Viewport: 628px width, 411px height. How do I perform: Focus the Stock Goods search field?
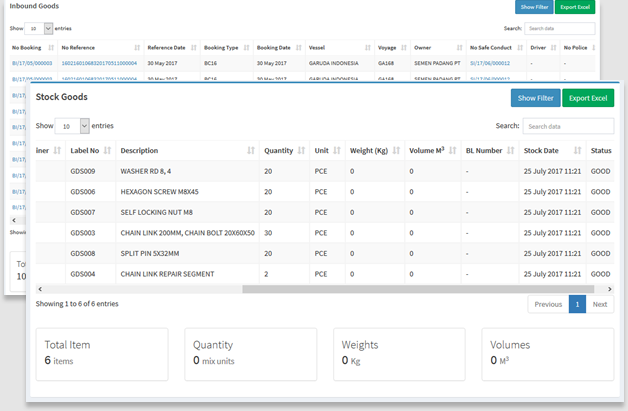568,126
